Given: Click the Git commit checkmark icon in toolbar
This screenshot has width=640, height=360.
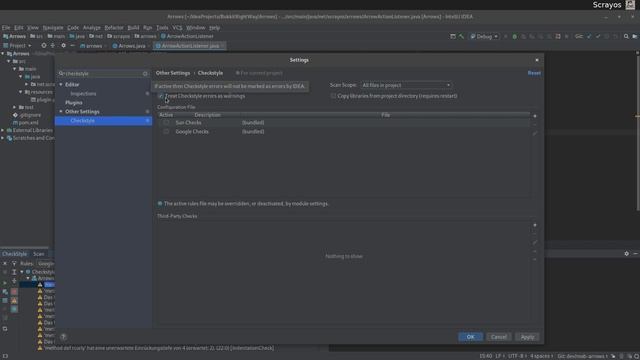Looking at the screenshot, I should [598, 36].
